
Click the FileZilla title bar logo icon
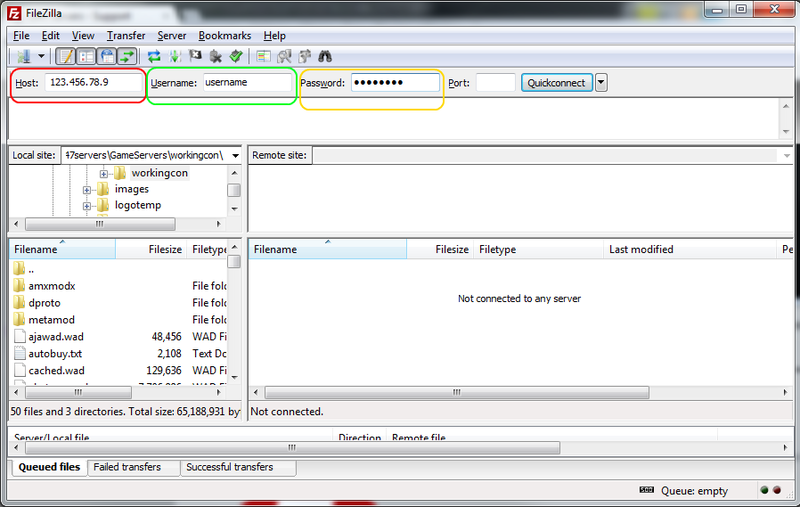click(x=14, y=13)
